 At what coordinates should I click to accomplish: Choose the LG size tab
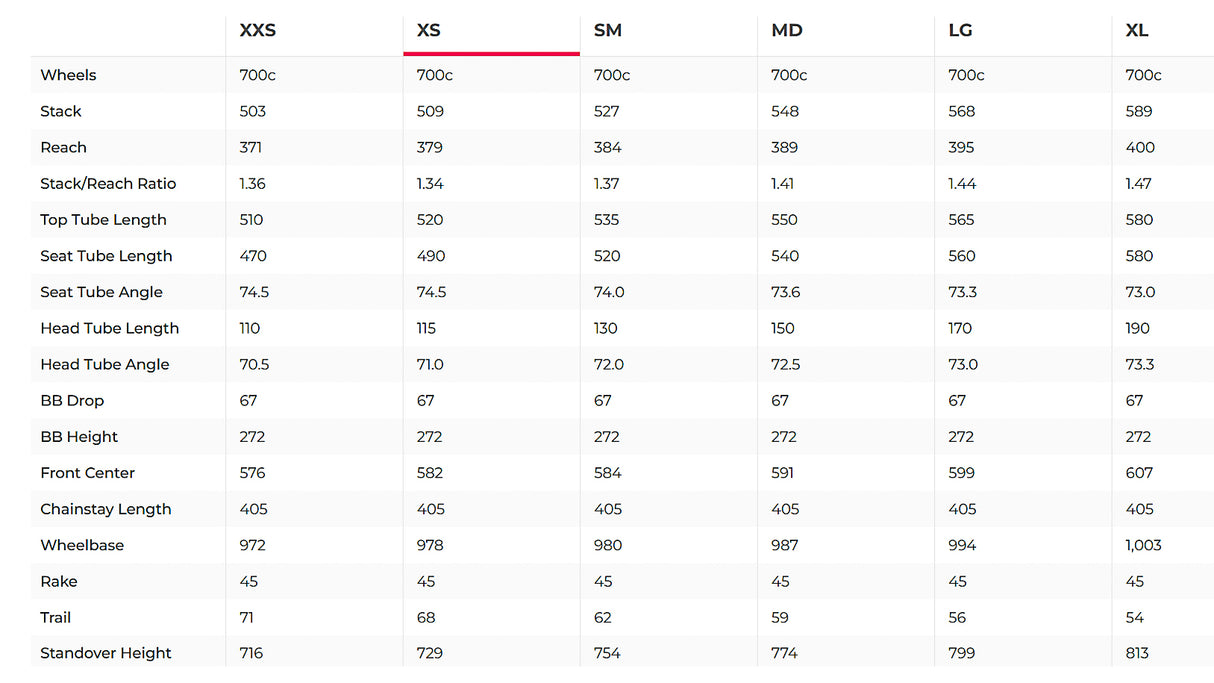tap(960, 30)
